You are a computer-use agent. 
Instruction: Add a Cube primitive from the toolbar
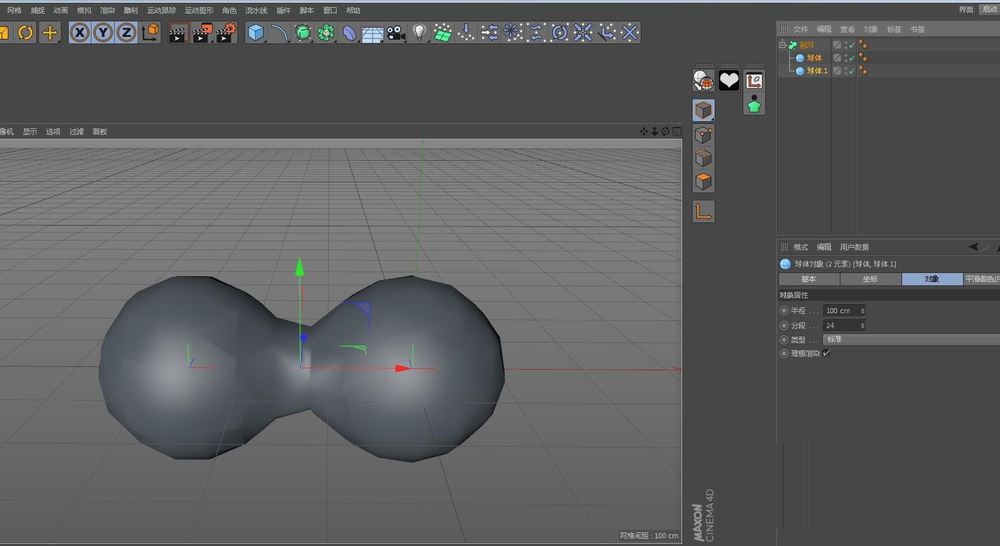(x=256, y=33)
